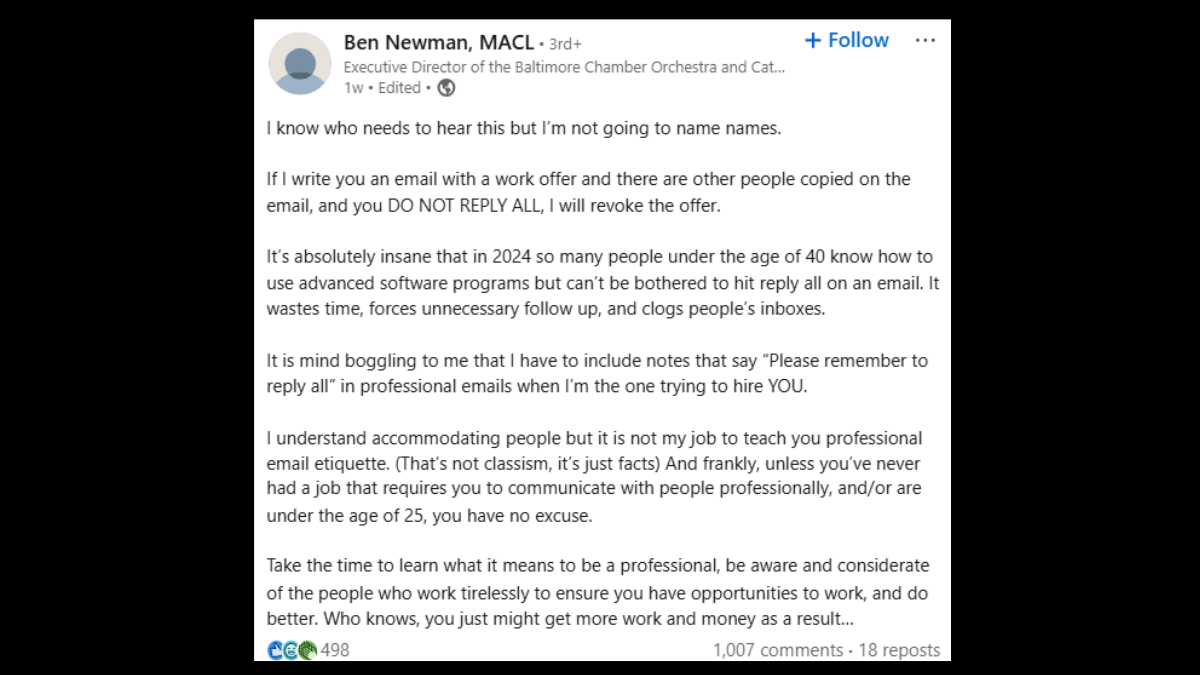
Task: Click the 3rd+ connection degree label
Action: tap(565, 43)
